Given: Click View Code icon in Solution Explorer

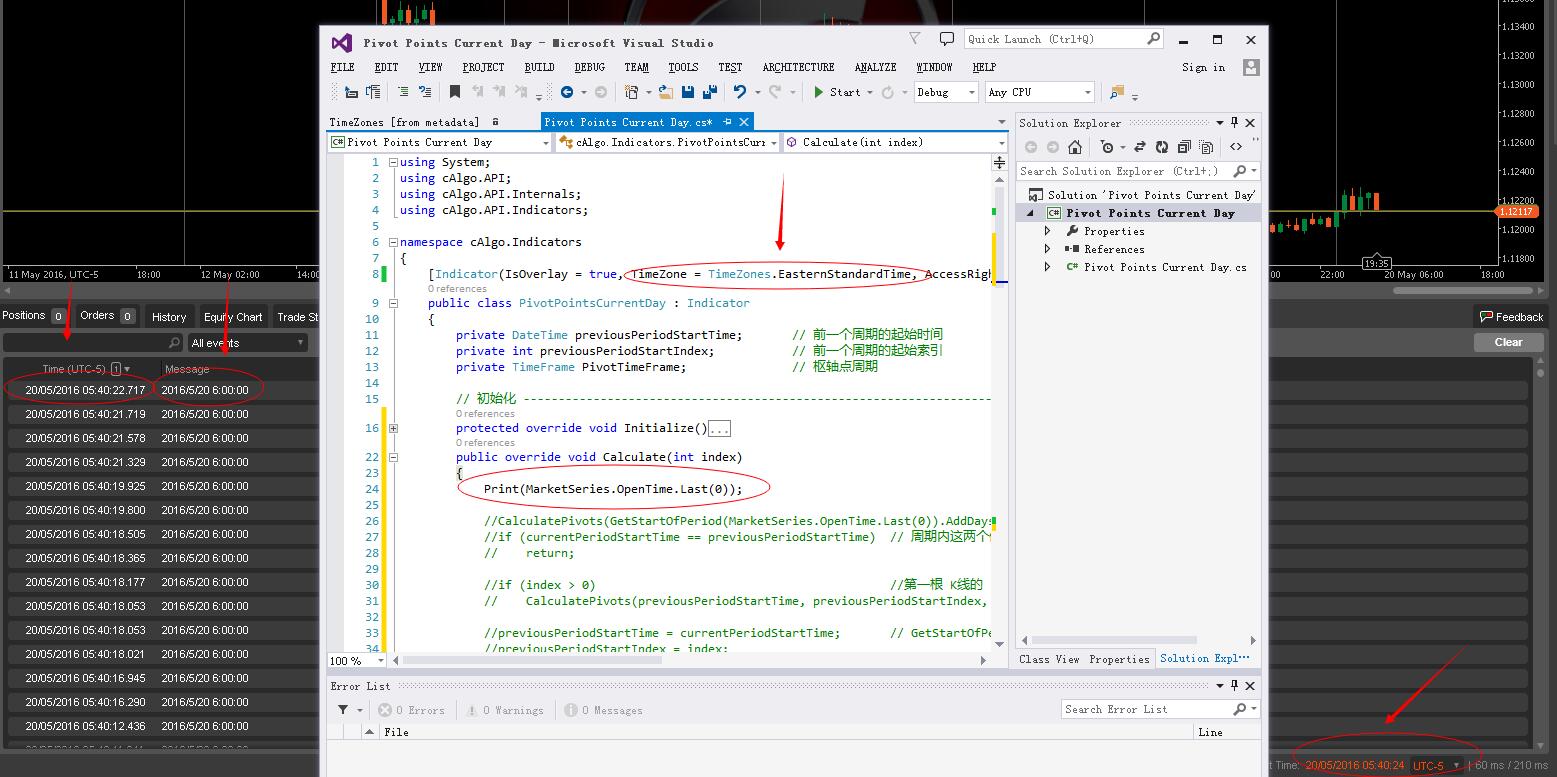Looking at the screenshot, I should click(1236, 147).
